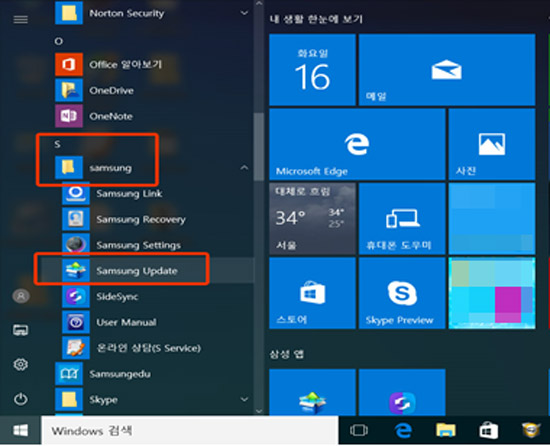Expand the Norton Security folder chevron
Image resolution: width=550 pixels, height=446 pixels.
[x=244, y=13]
